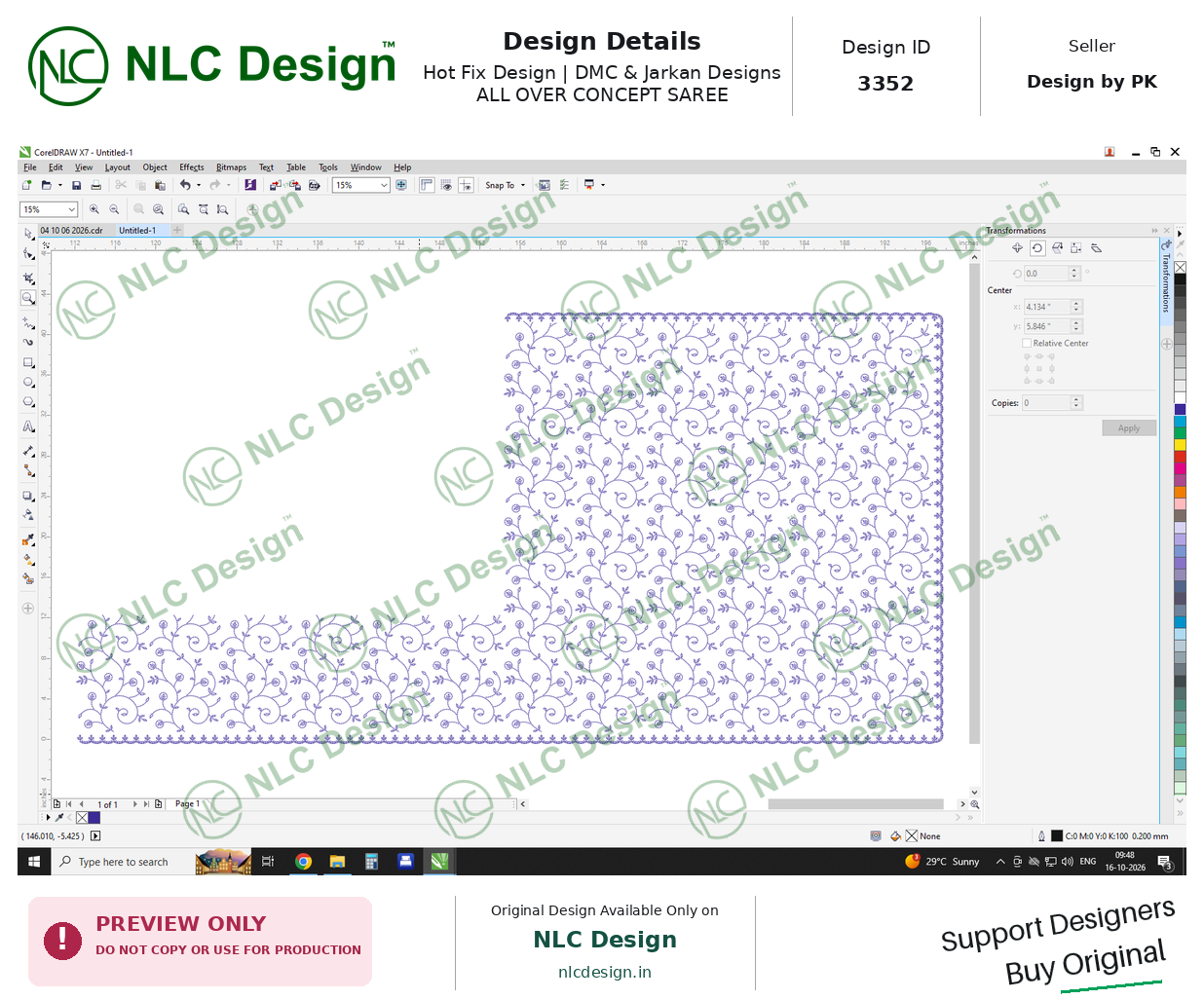This screenshot has width=1204, height=1000.
Task: Click the Zoom Out magnifier icon
Action: point(114,209)
